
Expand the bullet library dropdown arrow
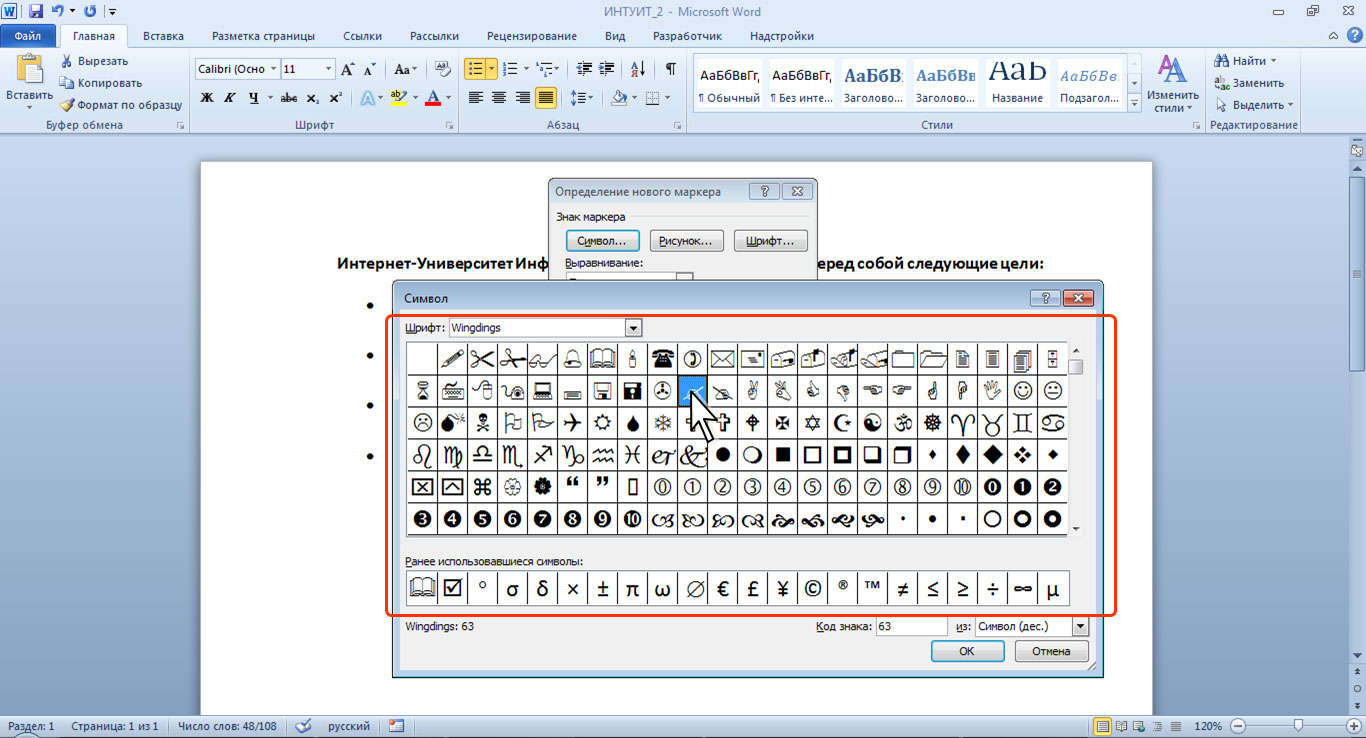[x=492, y=69]
